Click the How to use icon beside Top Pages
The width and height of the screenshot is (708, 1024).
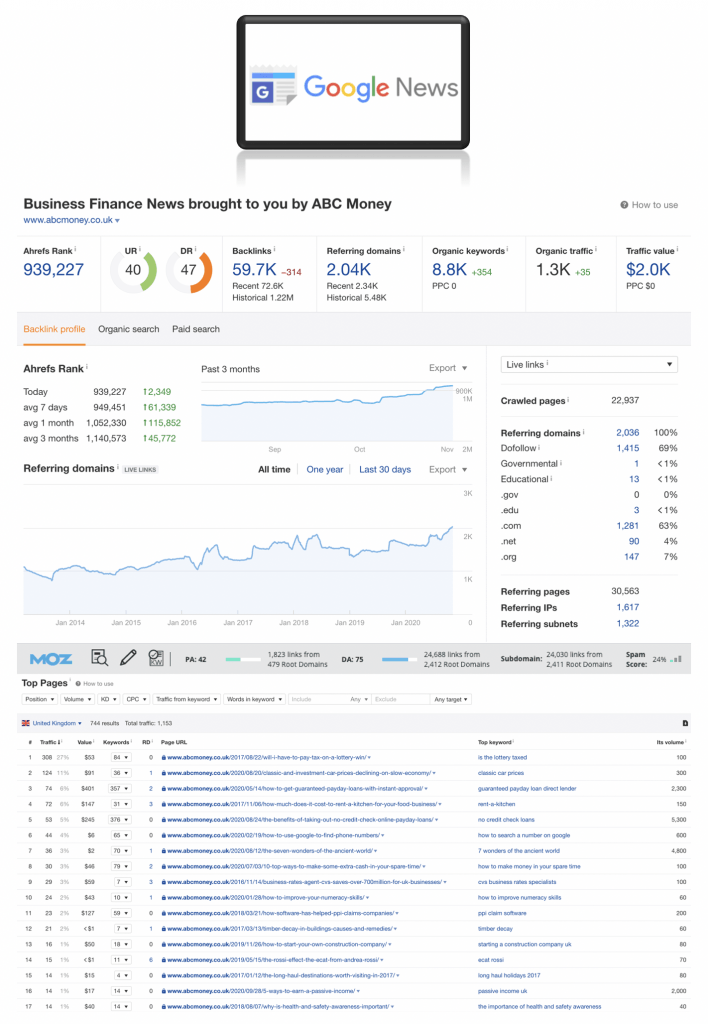[x=78, y=684]
